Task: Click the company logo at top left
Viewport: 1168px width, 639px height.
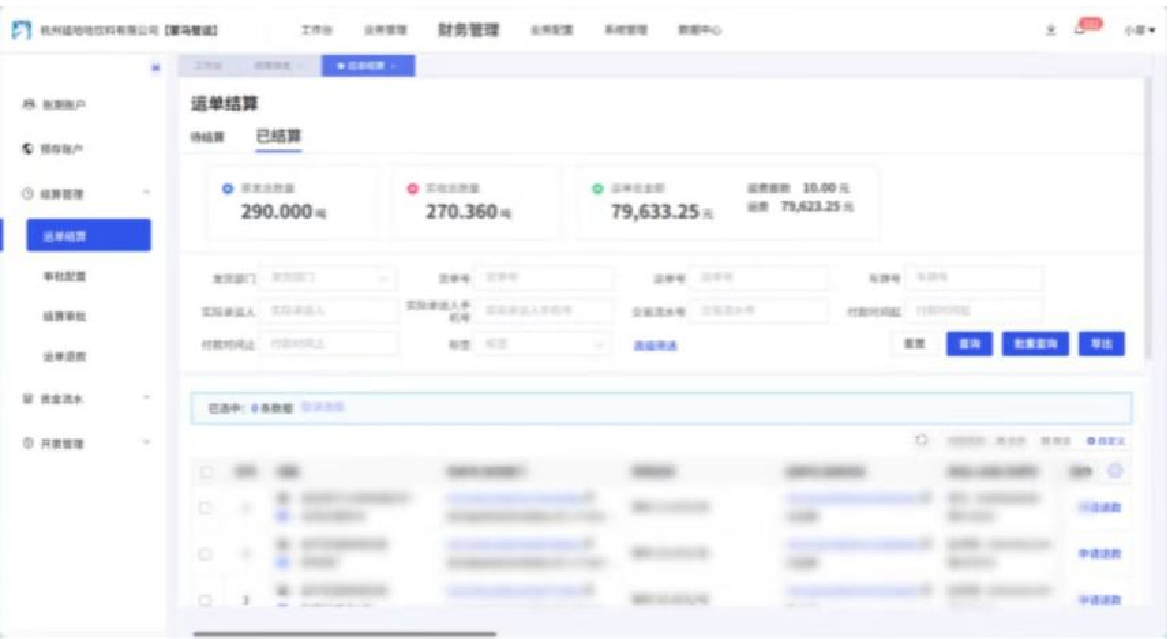Action: coord(20,31)
